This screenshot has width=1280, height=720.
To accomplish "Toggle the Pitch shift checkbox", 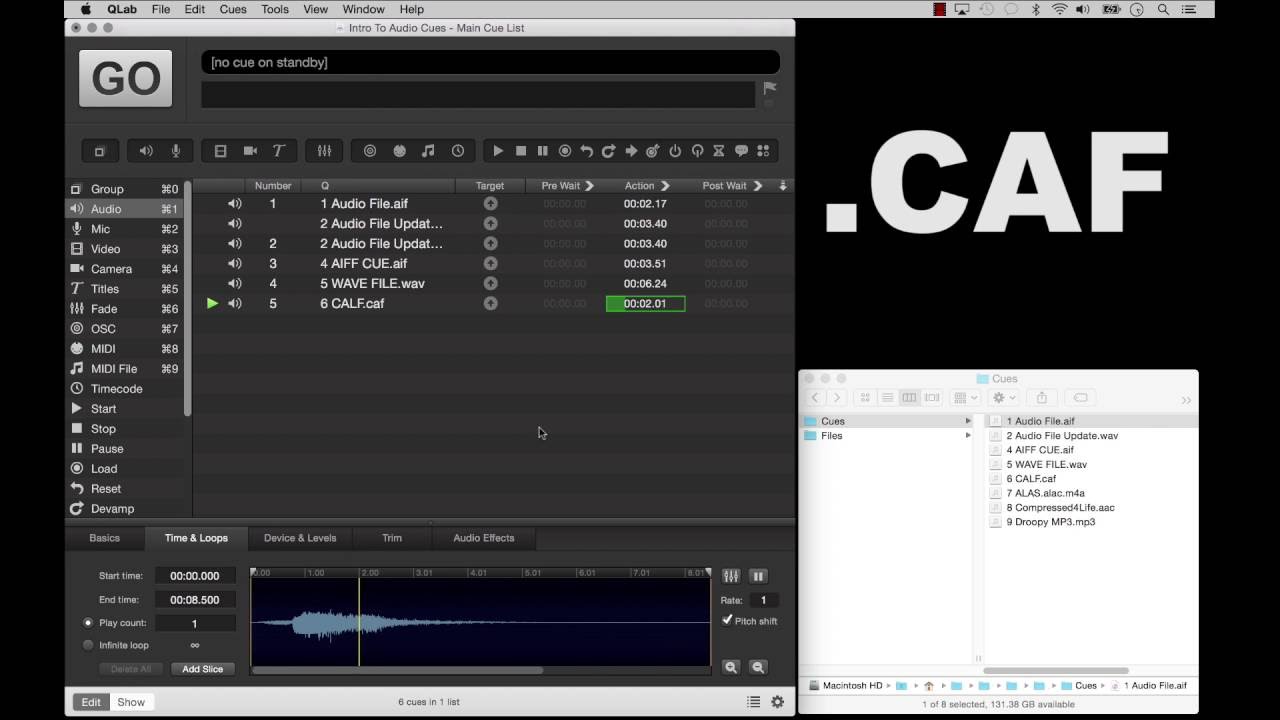I will (x=727, y=620).
